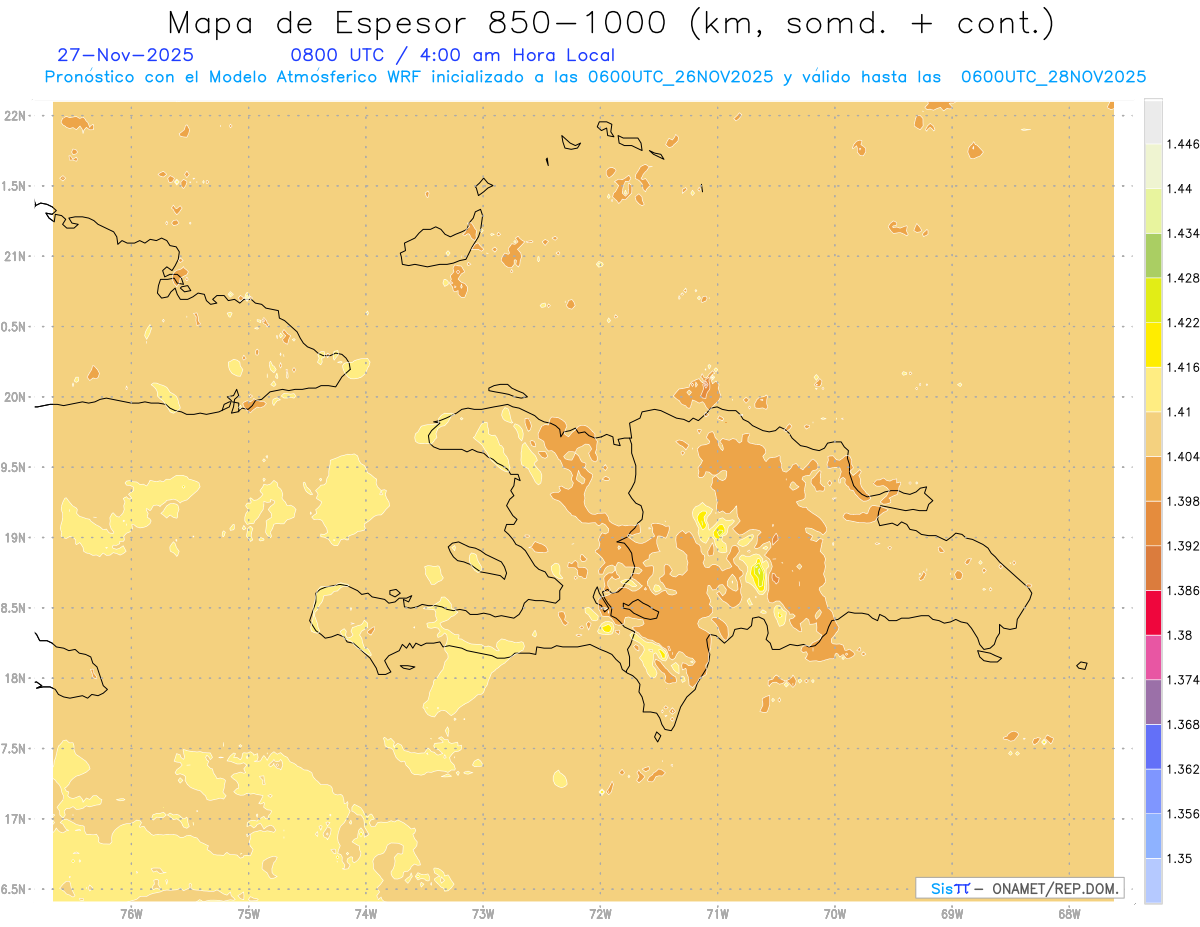Pick the blue swatch between 1.362 and 1.368

[1153, 747]
